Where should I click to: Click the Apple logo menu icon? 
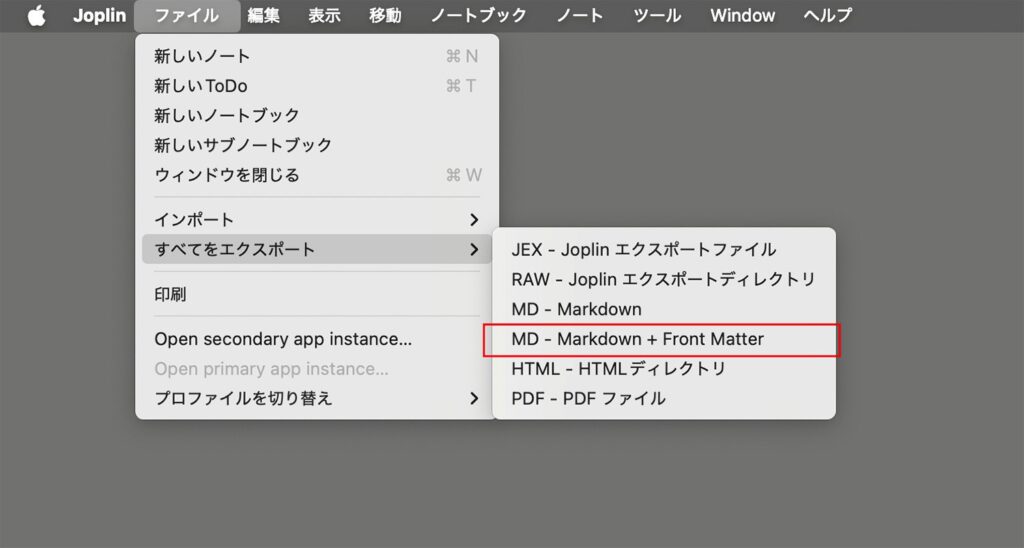pos(37,15)
